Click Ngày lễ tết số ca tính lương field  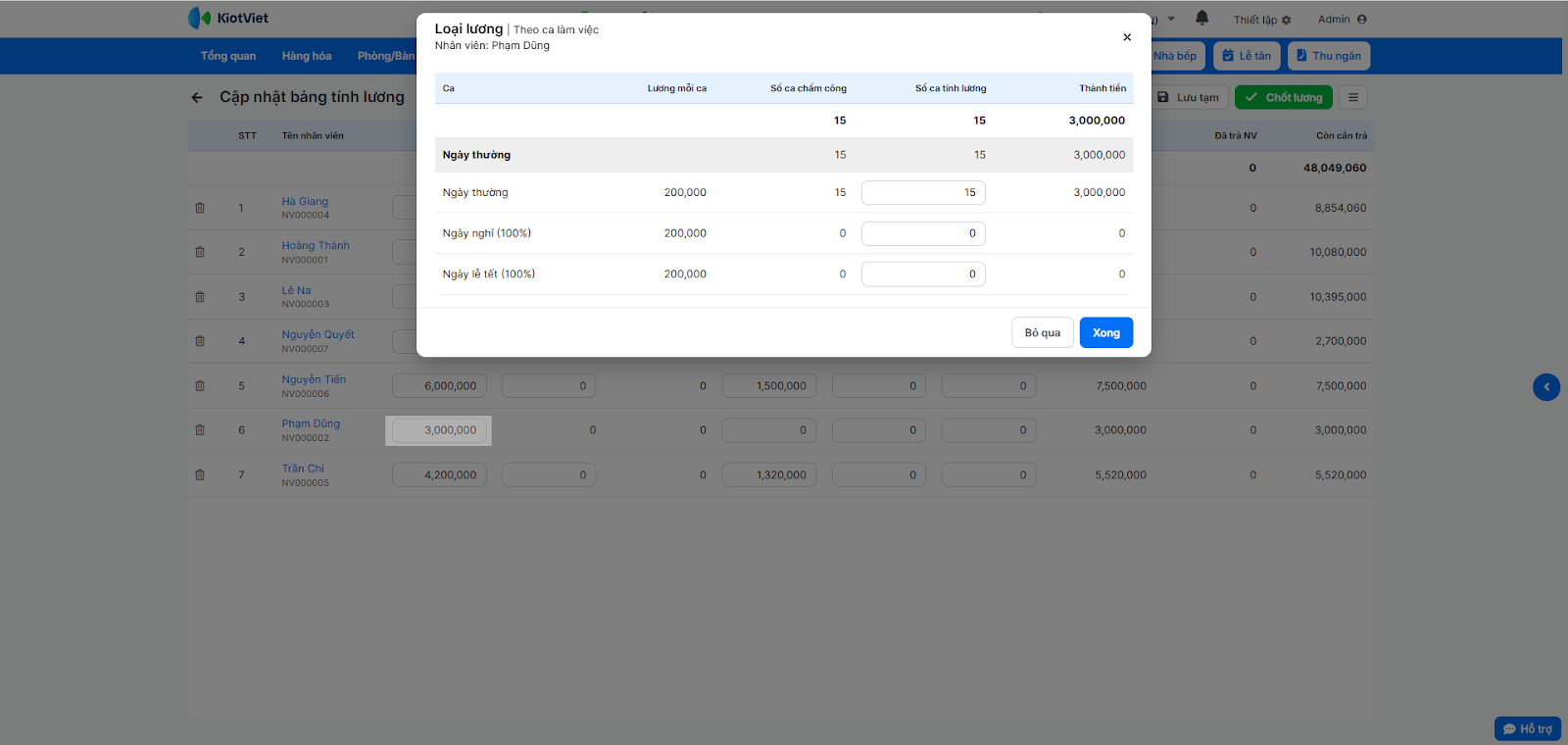pos(923,274)
